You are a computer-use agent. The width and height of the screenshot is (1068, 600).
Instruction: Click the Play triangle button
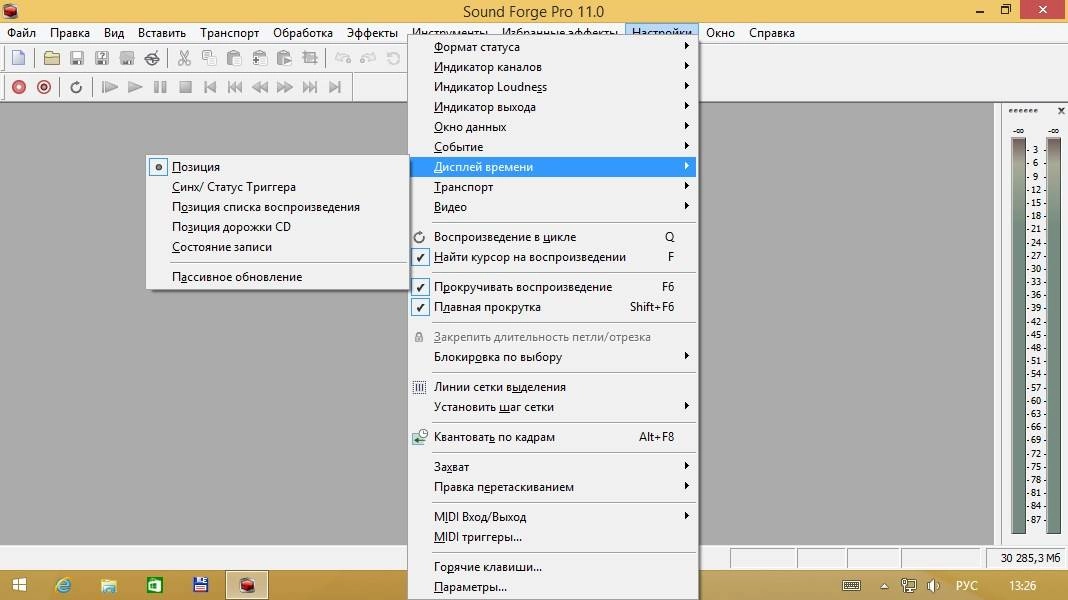click(x=135, y=87)
